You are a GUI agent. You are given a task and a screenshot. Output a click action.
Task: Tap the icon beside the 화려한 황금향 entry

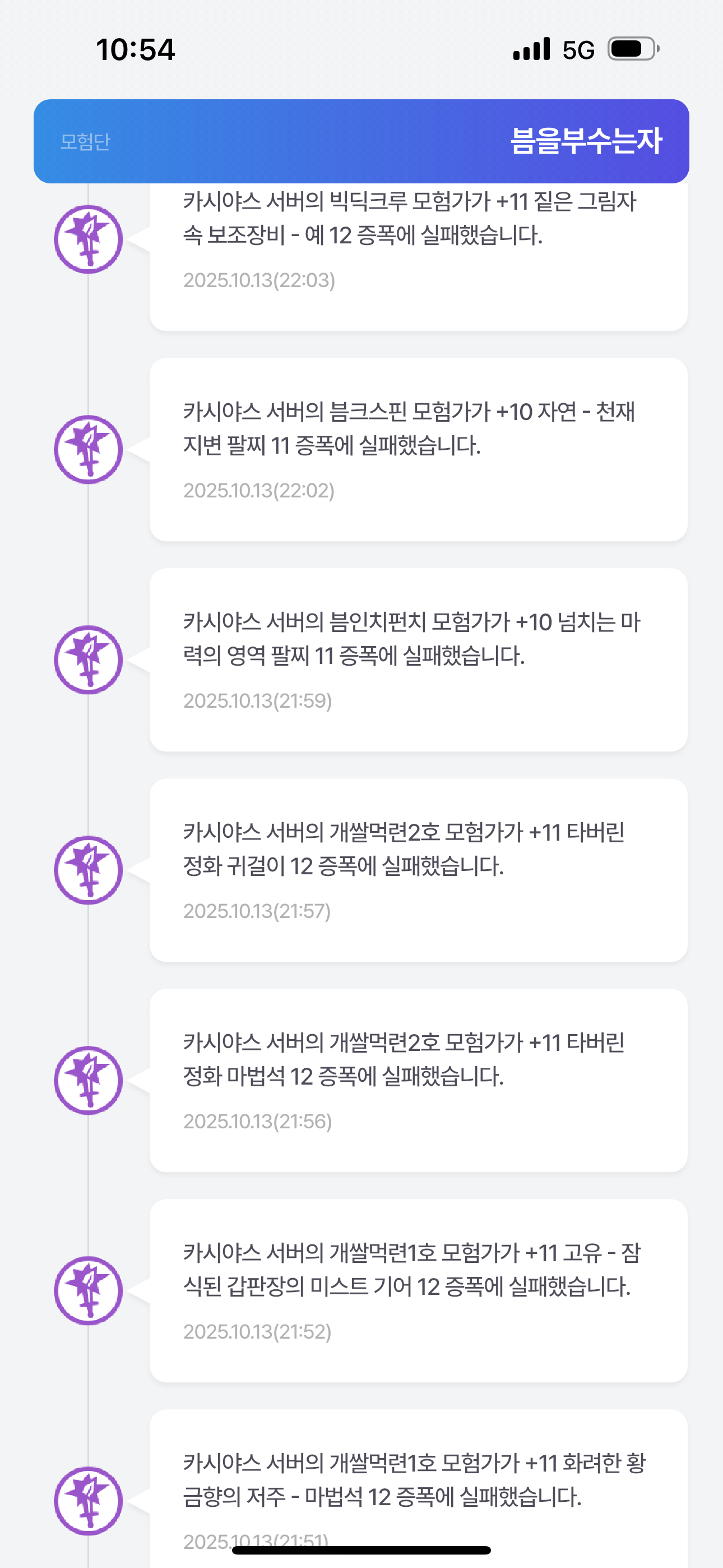[x=88, y=1501]
